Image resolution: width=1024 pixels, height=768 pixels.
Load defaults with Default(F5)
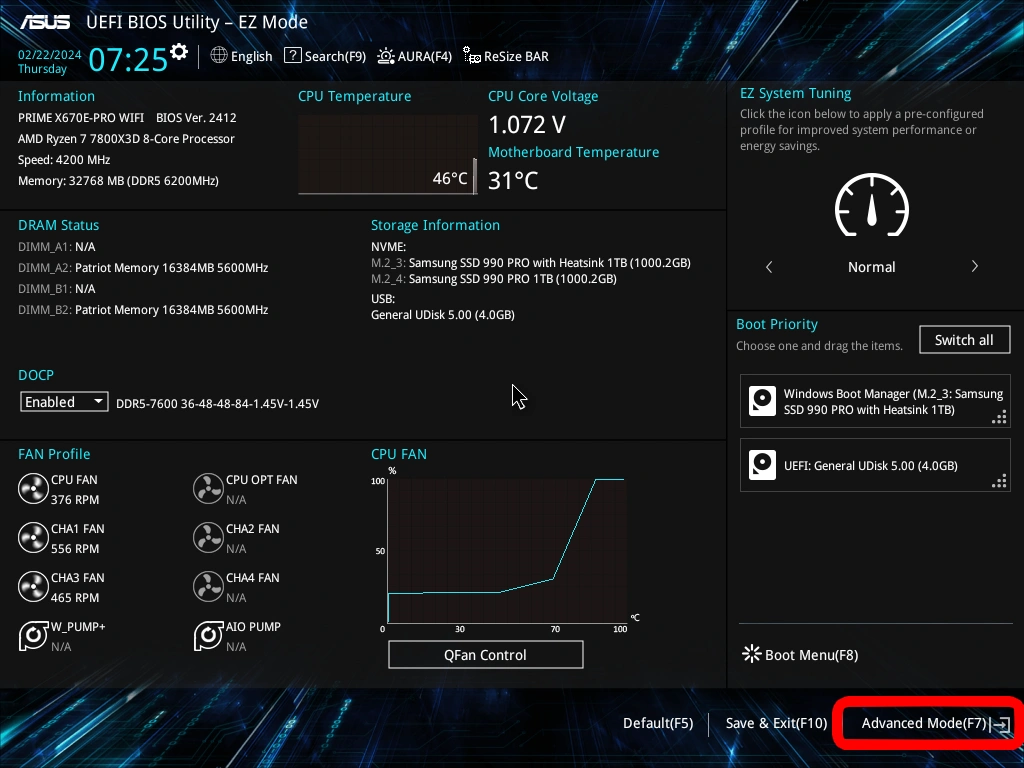click(658, 723)
